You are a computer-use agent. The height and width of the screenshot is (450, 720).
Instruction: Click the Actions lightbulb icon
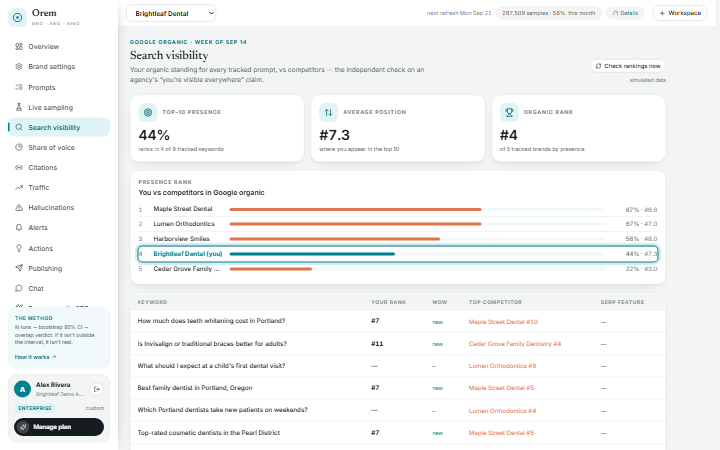[x=19, y=248]
